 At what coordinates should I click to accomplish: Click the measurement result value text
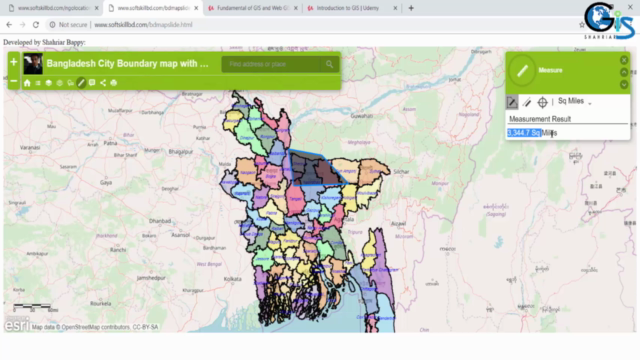click(532, 133)
